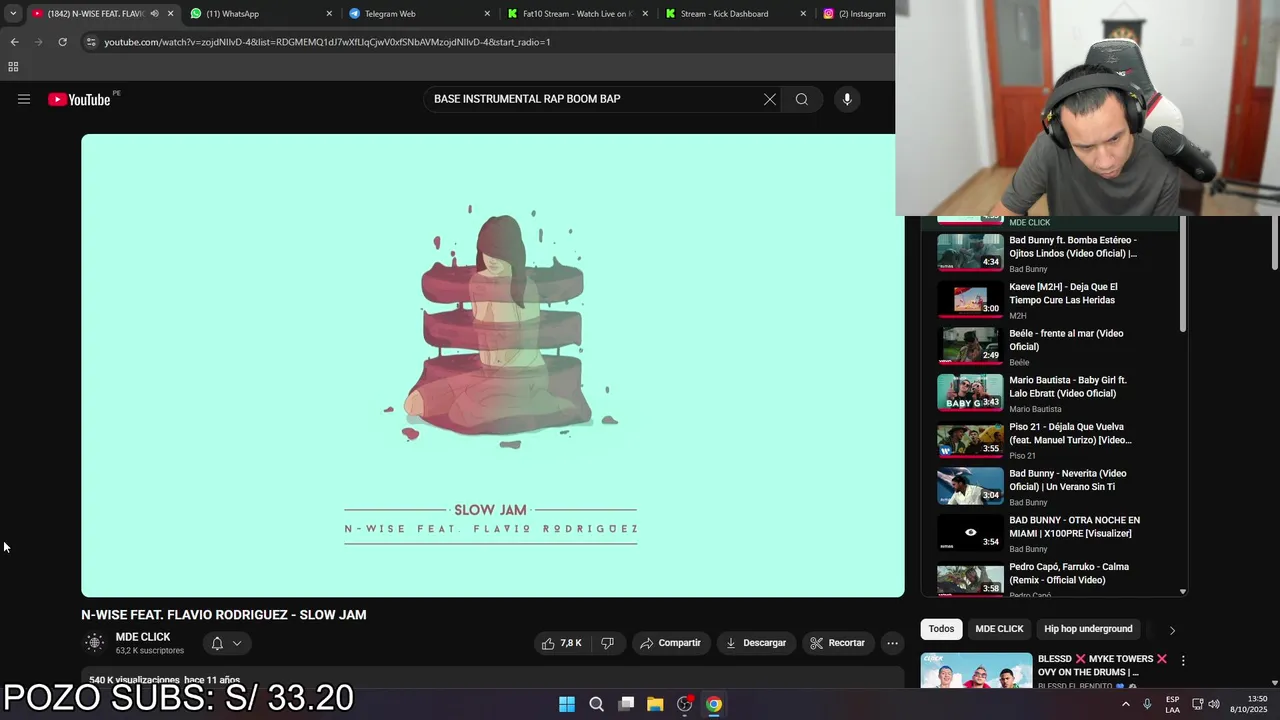Dislike the video with thumbs-down icon
The image size is (1280, 720).
(607, 643)
